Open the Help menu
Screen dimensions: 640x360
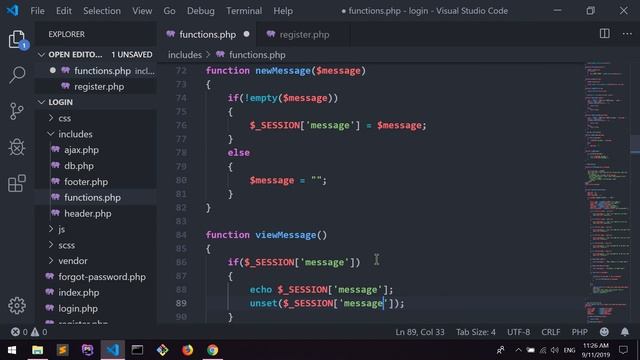click(283, 11)
